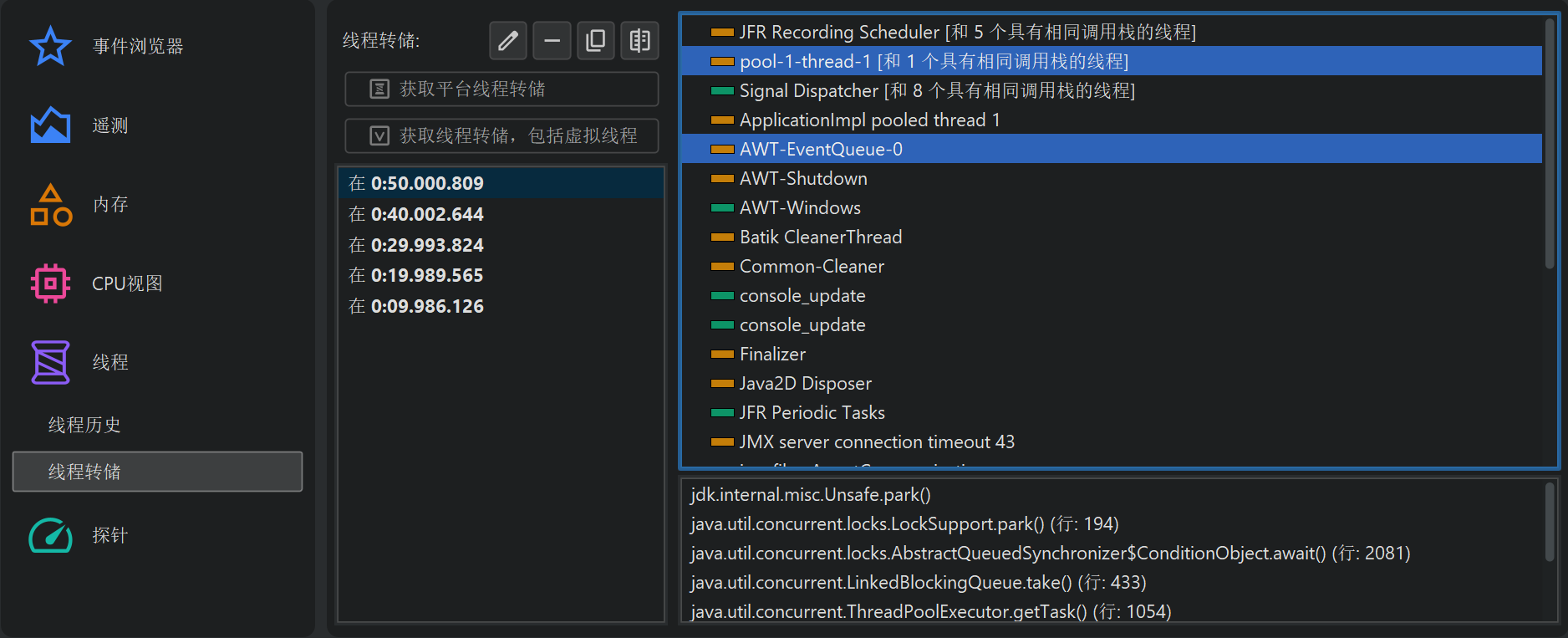Click the compare thread dumps icon
1568x638 pixels.
pyautogui.click(x=640, y=40)
